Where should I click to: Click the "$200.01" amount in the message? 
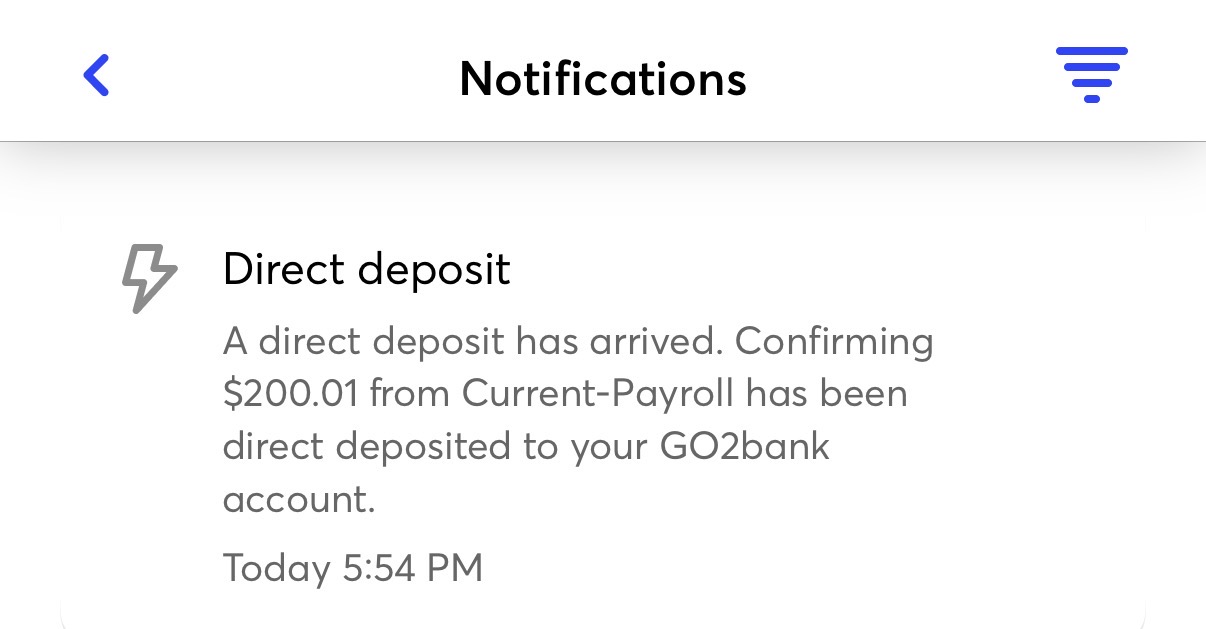pyautogui.click(x=289, y=394)
